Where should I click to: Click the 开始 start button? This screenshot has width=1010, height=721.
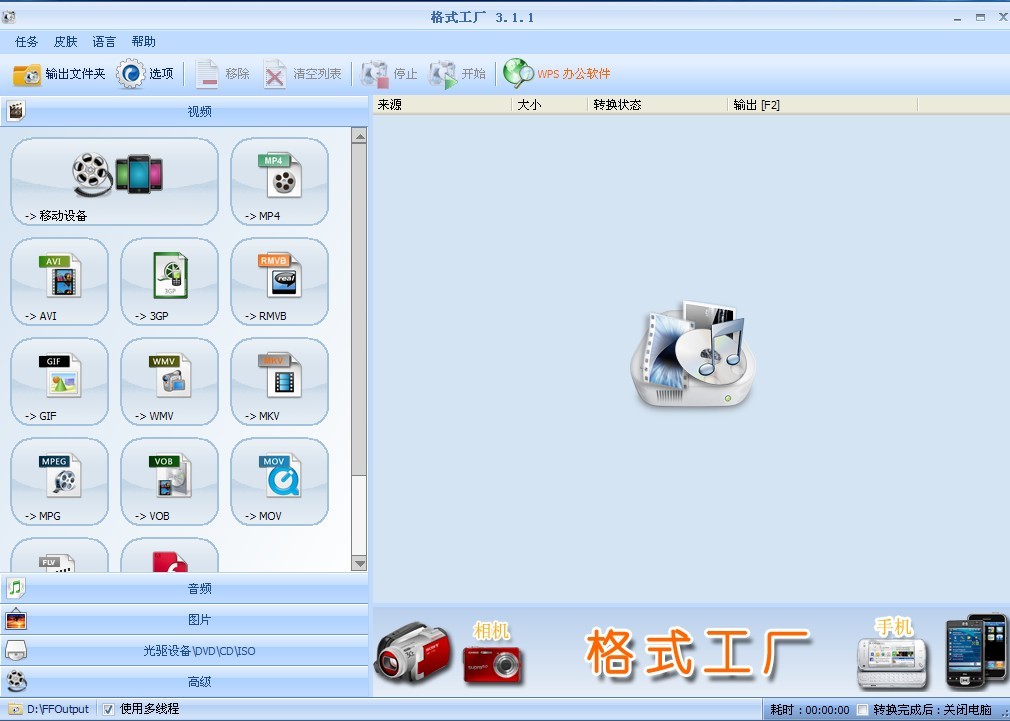pos(457,74)
